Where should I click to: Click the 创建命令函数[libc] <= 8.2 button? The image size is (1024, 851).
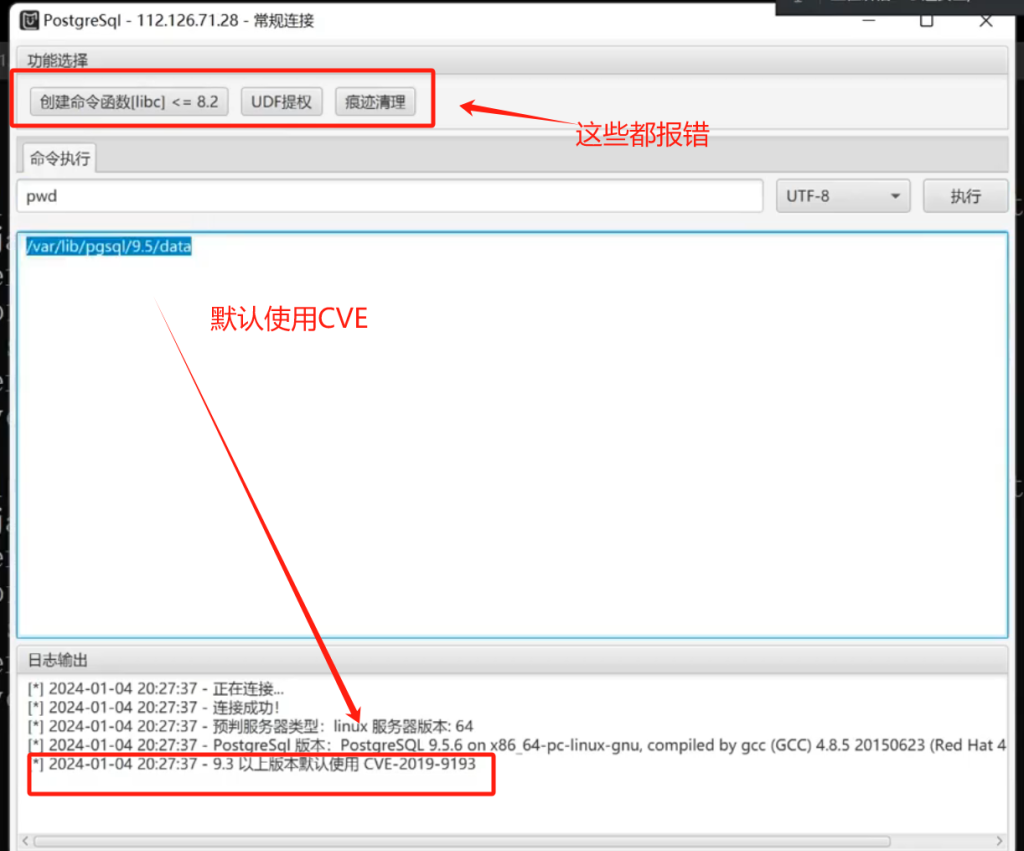[129, 102]
